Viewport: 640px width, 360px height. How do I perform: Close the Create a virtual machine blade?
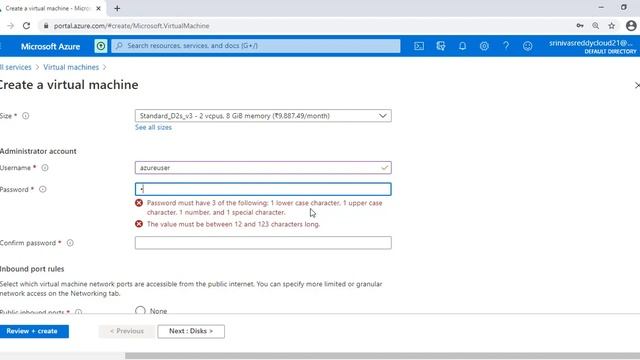pos(637,85)
